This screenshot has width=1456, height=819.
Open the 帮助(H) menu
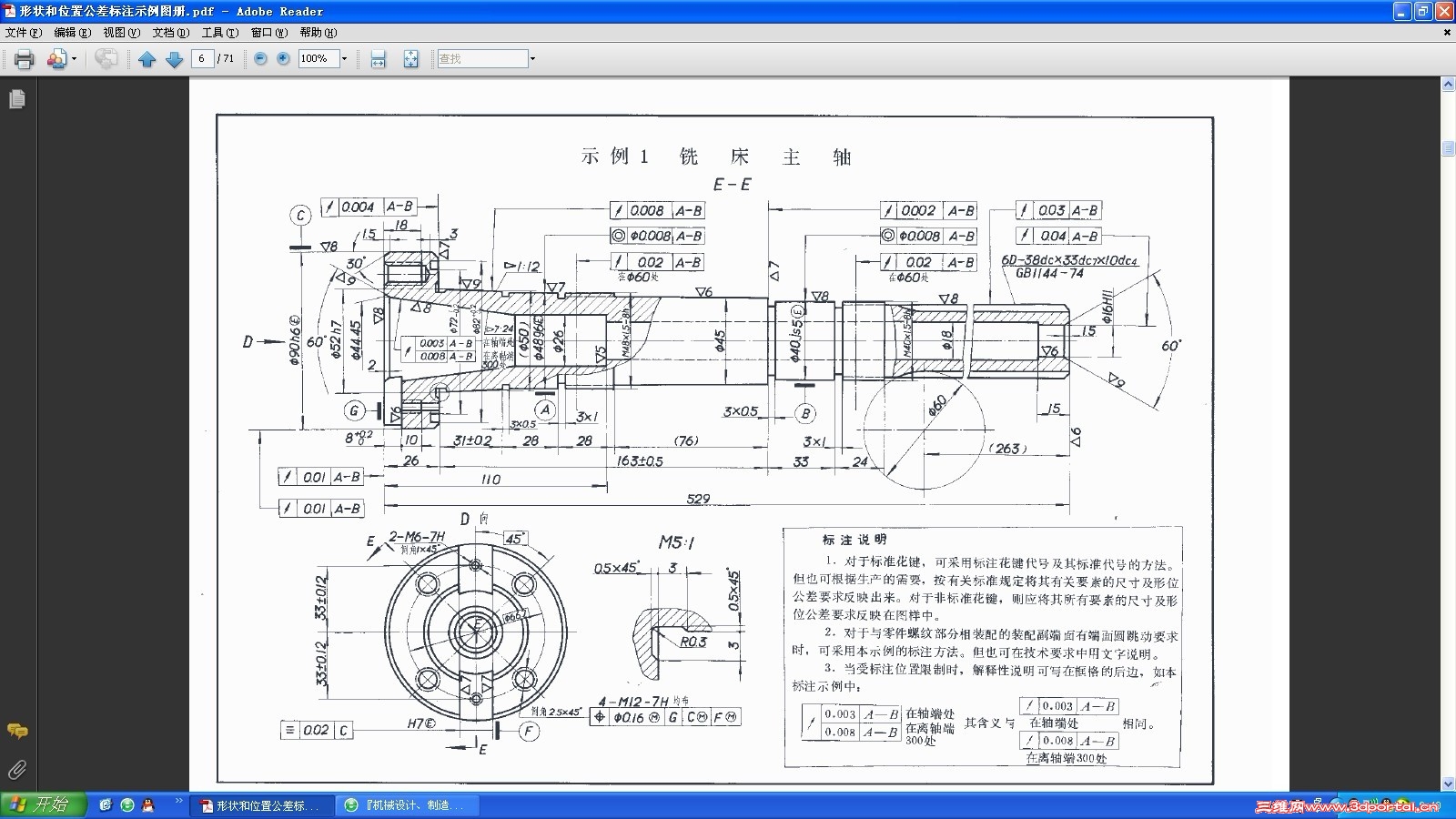pyautogui.click(x=318, y=32)
